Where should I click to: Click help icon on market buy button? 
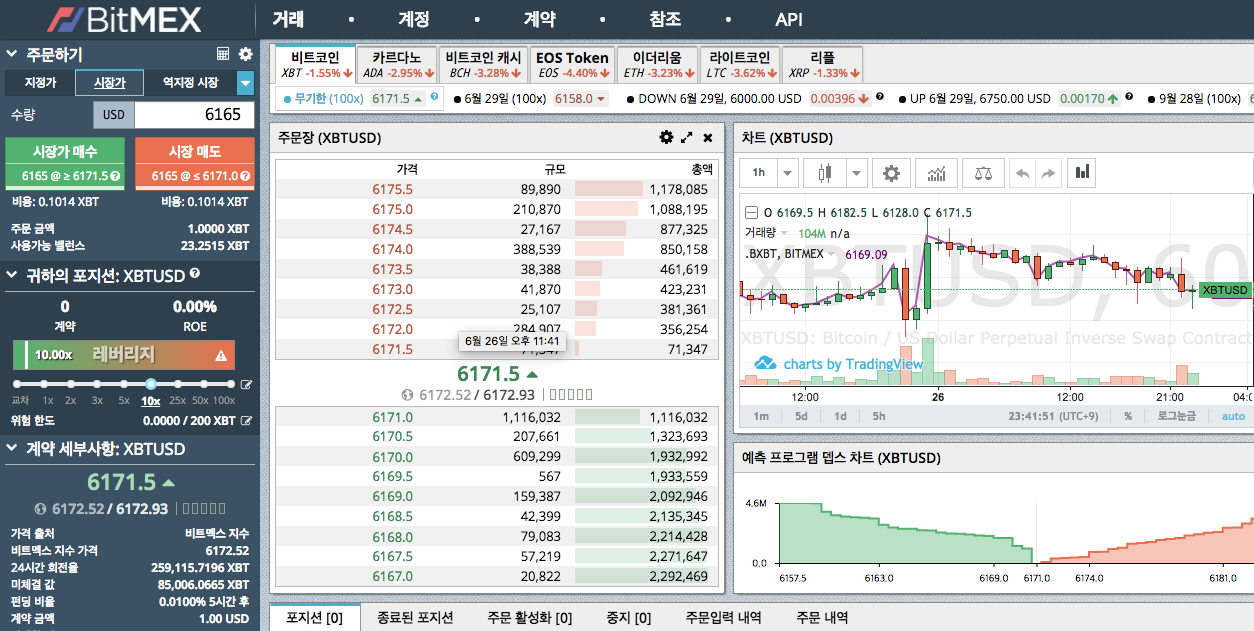pyautogui.click(x=115, y=176)
